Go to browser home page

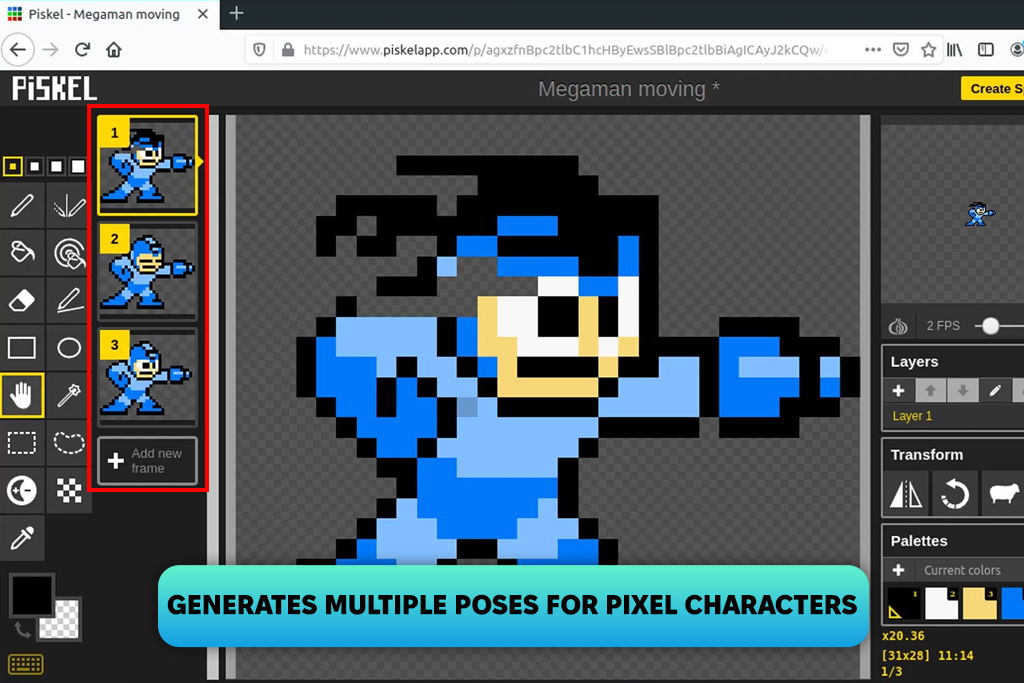[114, 50]
